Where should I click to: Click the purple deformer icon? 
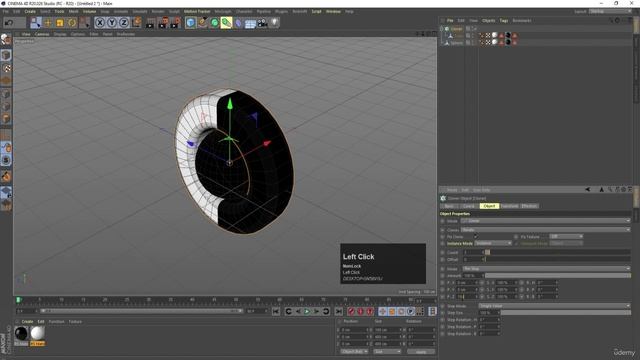(239, 23)
